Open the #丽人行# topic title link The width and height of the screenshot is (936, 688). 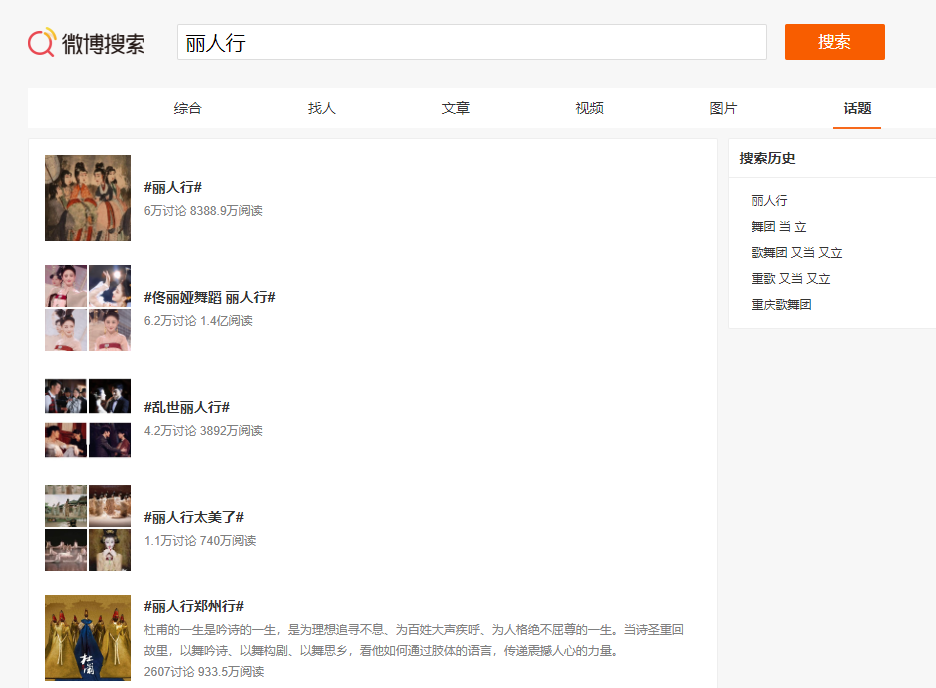(x=173, y=188)
